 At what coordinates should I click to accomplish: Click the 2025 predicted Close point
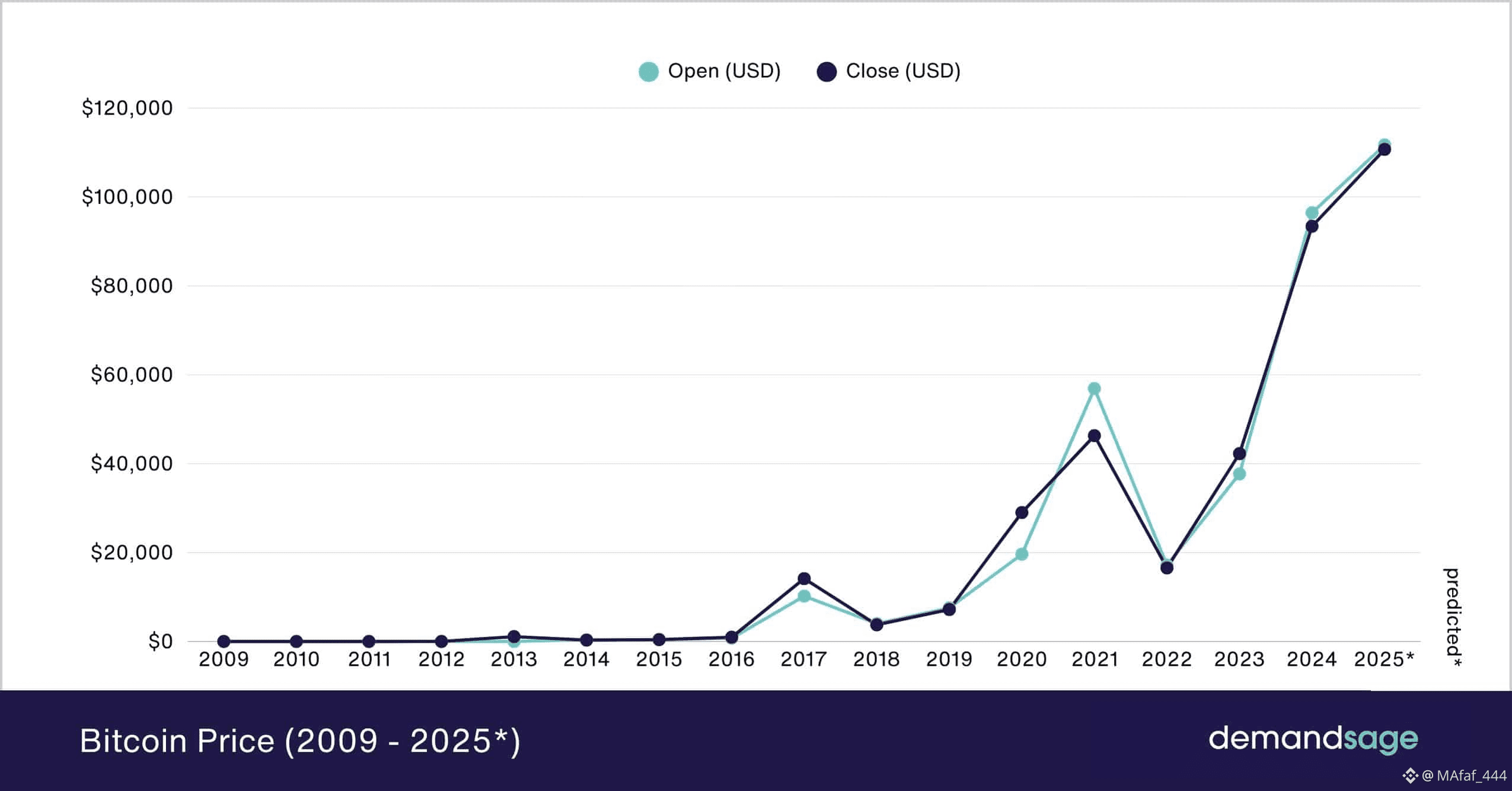1385,149
